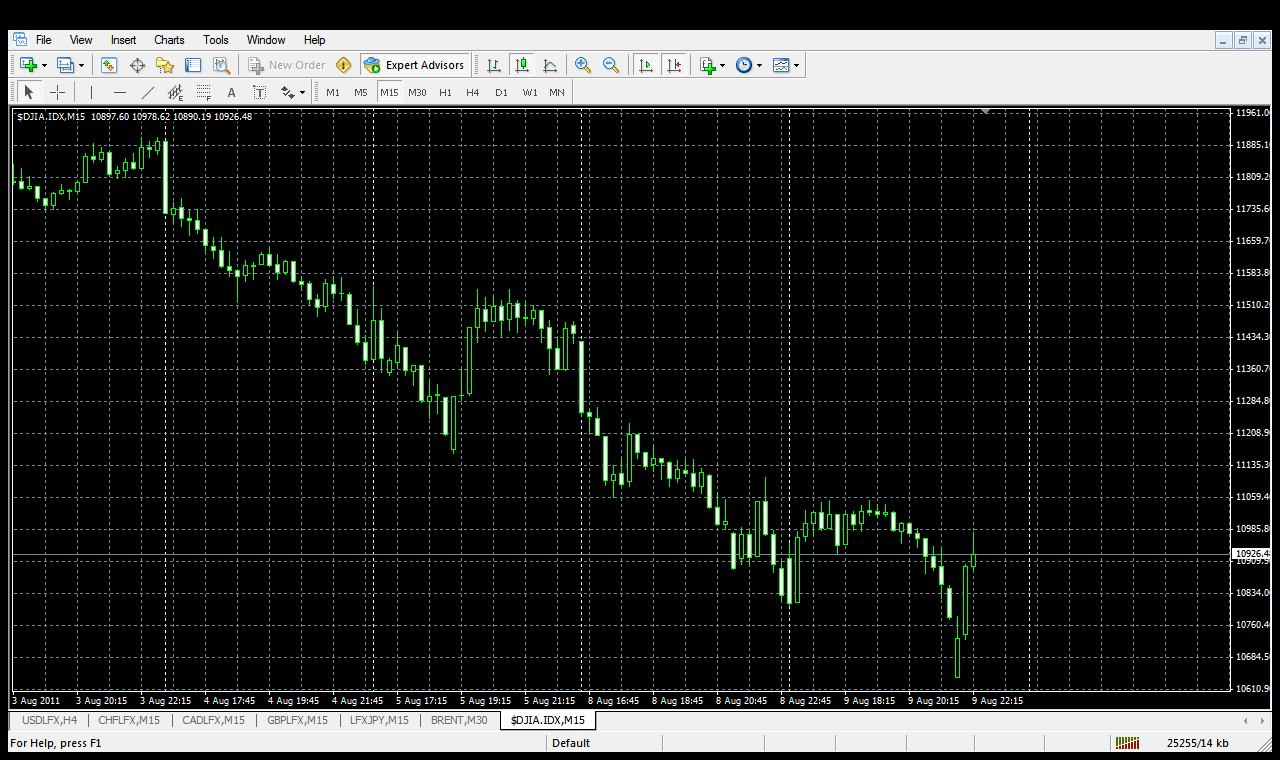This screenshot has width=1280, height=760.
Task: Enable Expert Advisors button
Action: tap(415, 65)
